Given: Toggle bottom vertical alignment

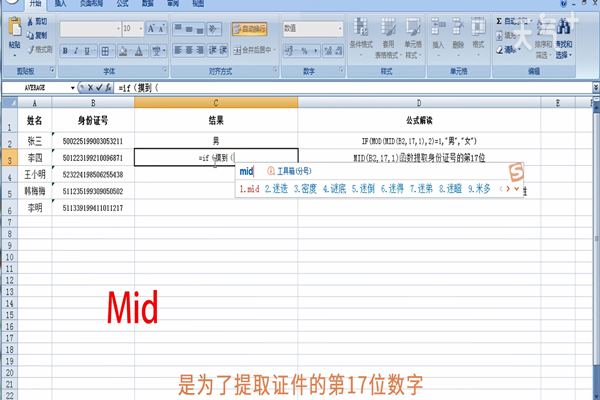Looking at the screenshot, I should tap(200, 29).
